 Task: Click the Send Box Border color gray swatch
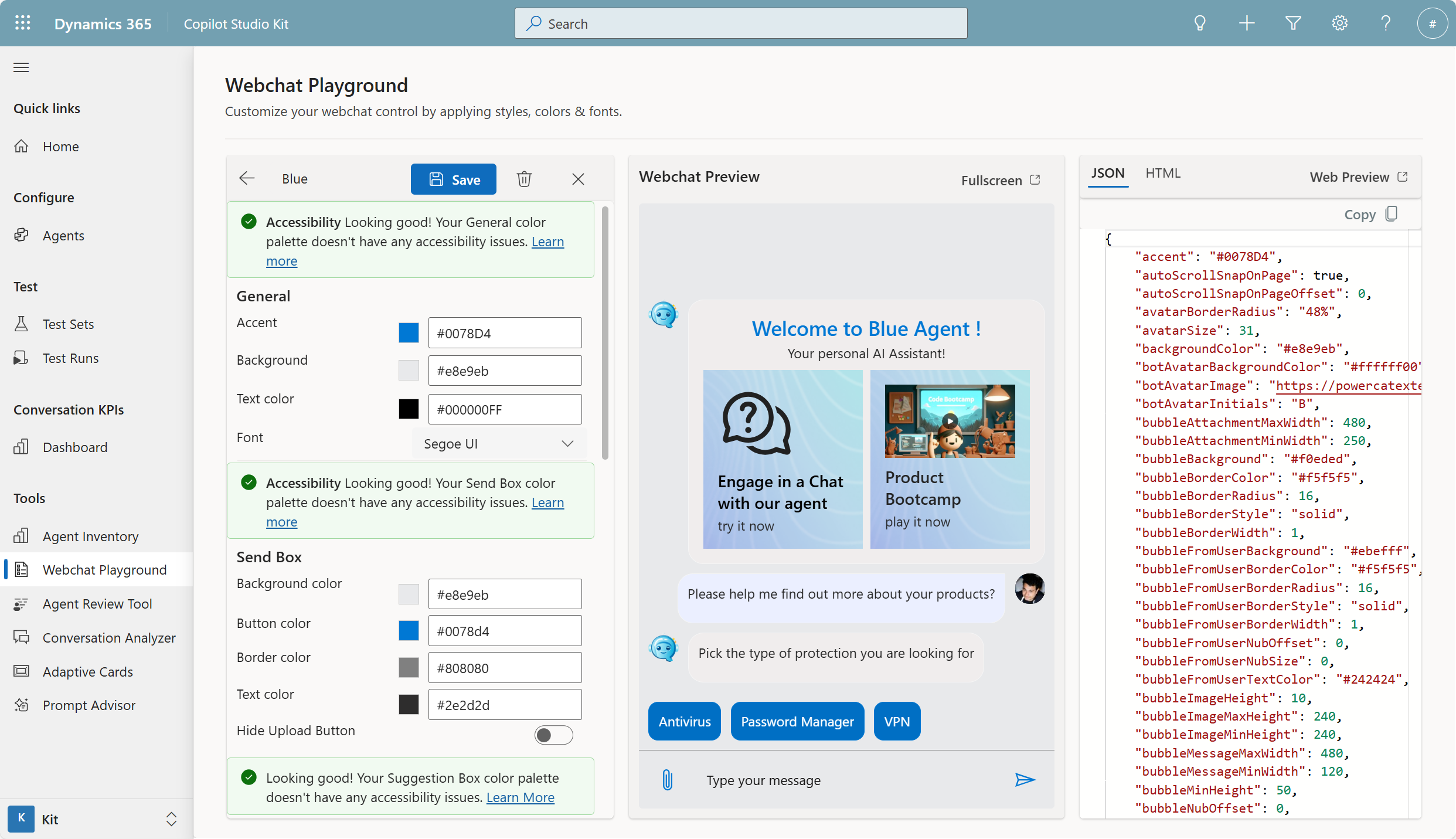tap(409, 668)
